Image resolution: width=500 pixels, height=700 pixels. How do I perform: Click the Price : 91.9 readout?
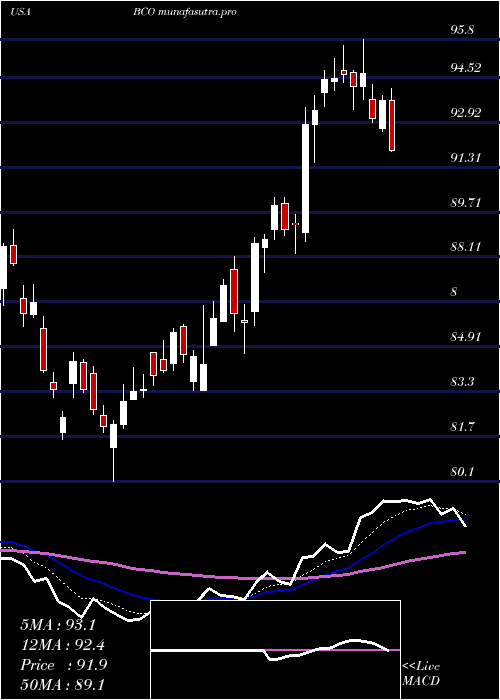[63, 665]
